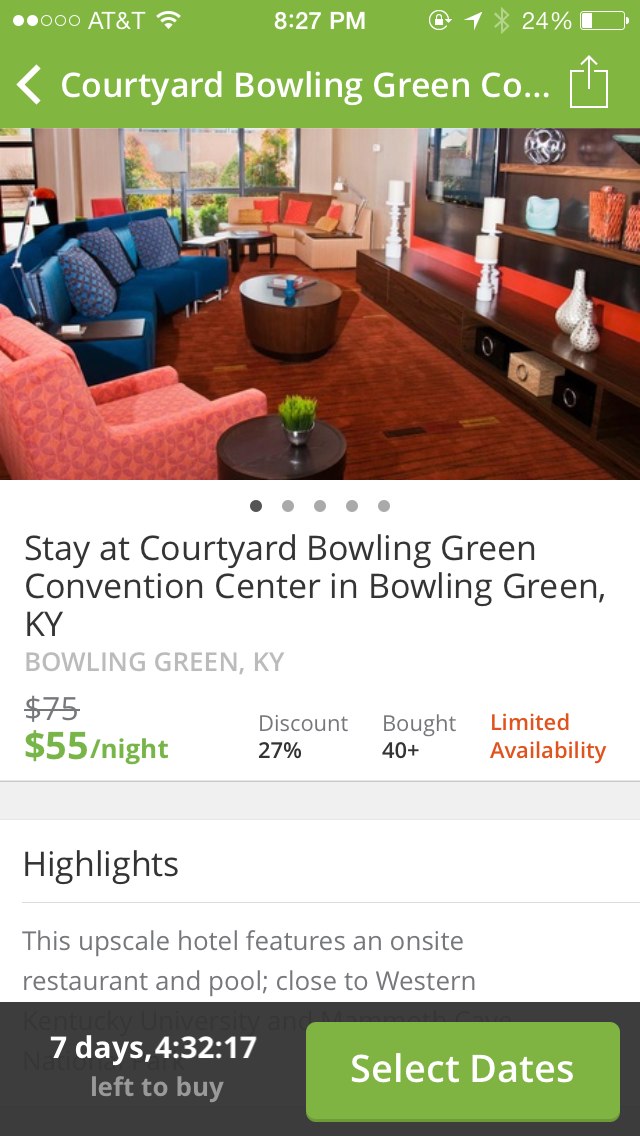Tap the Wi-Fi icon in status bar

click(168, 20)
